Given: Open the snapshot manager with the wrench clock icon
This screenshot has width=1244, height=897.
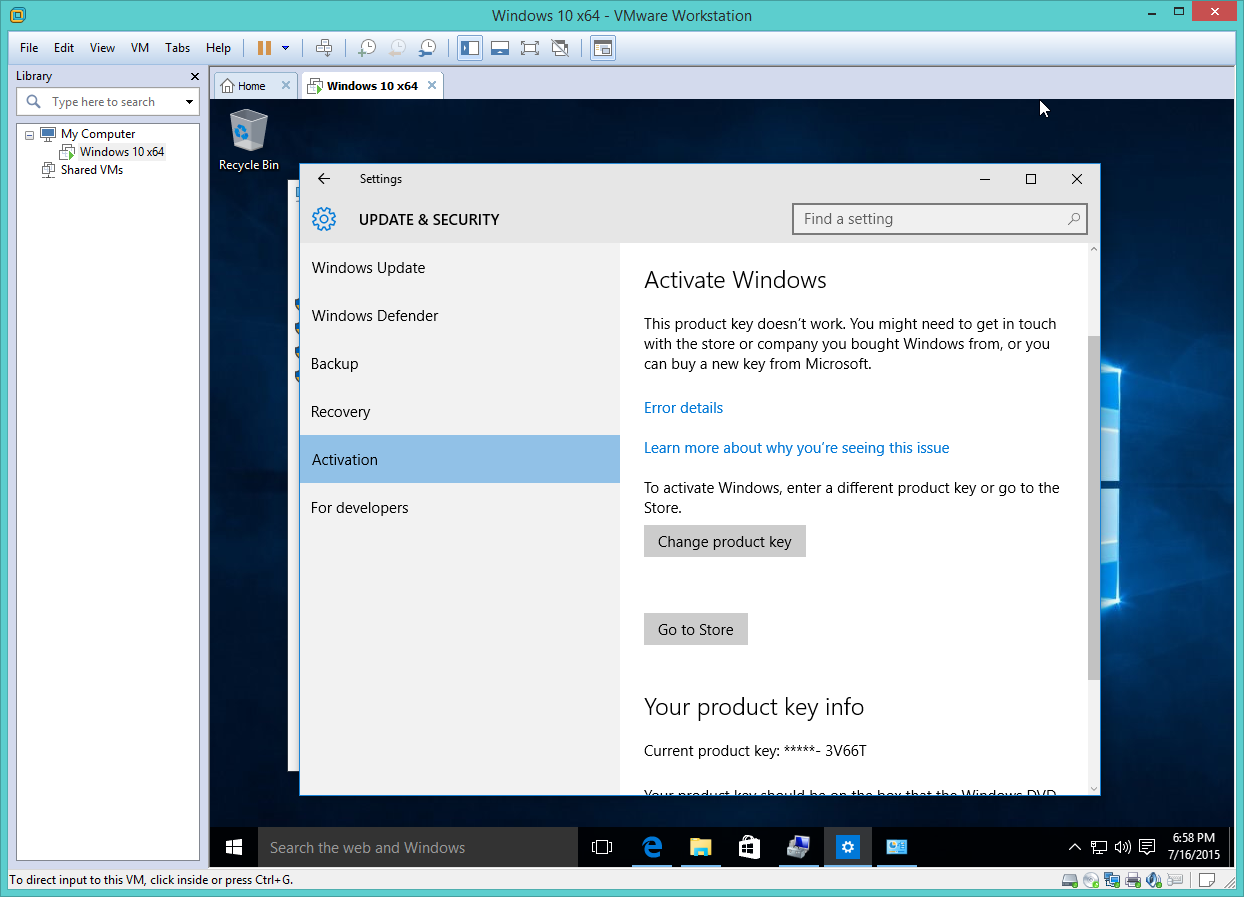Looking at the screenshot, I should tap(427, 48).
